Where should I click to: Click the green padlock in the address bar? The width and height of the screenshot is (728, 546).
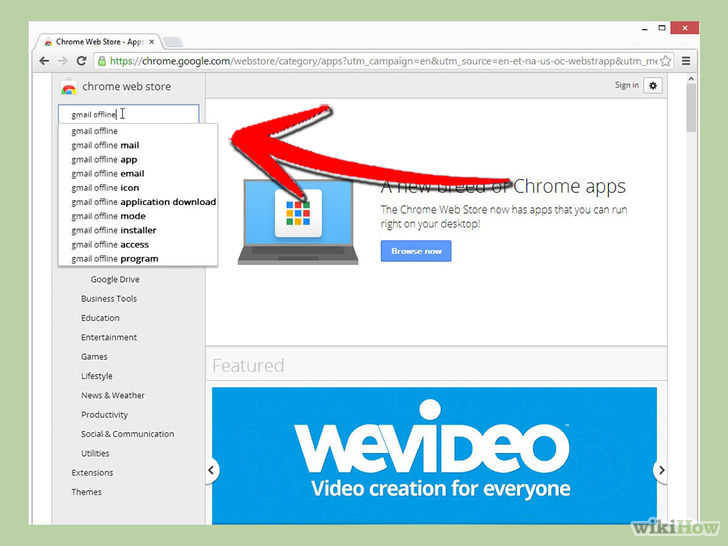(101, 61)
